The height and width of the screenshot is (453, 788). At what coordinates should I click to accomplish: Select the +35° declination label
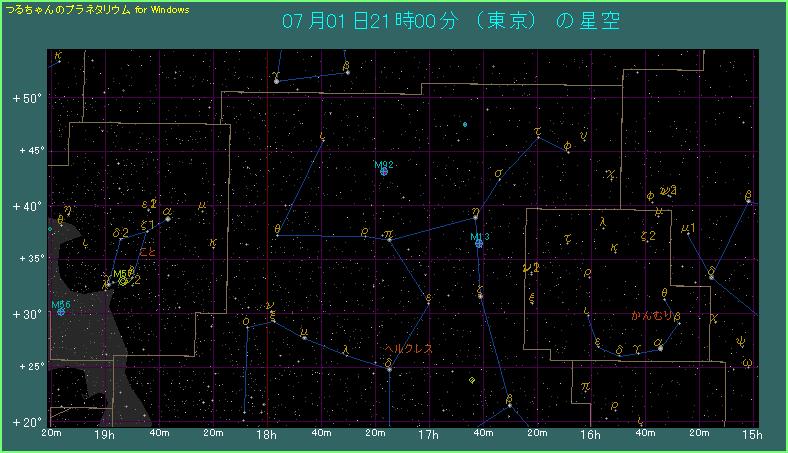(x=23, y=260)
